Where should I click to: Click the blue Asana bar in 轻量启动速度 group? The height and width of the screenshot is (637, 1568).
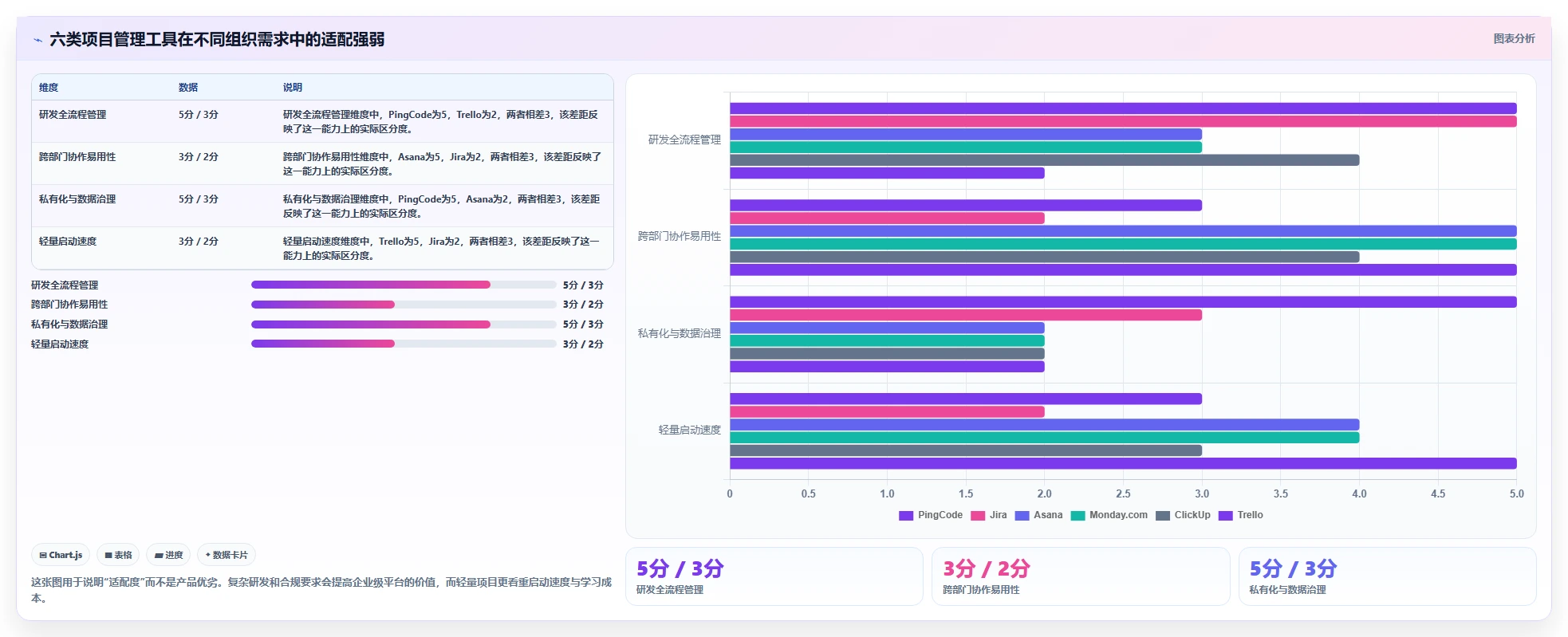point(1045,425)
